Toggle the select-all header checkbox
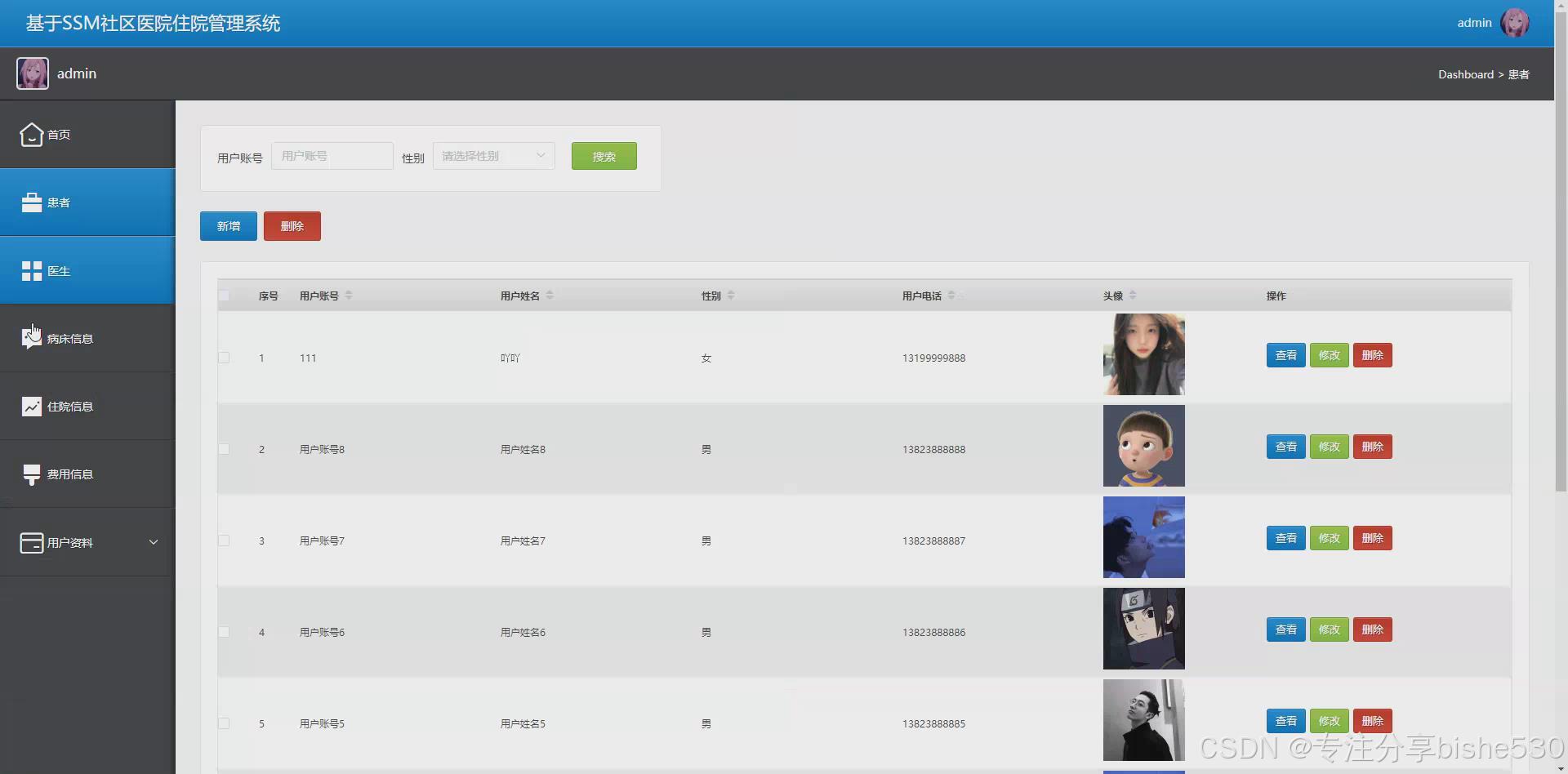 click(224, 296)
